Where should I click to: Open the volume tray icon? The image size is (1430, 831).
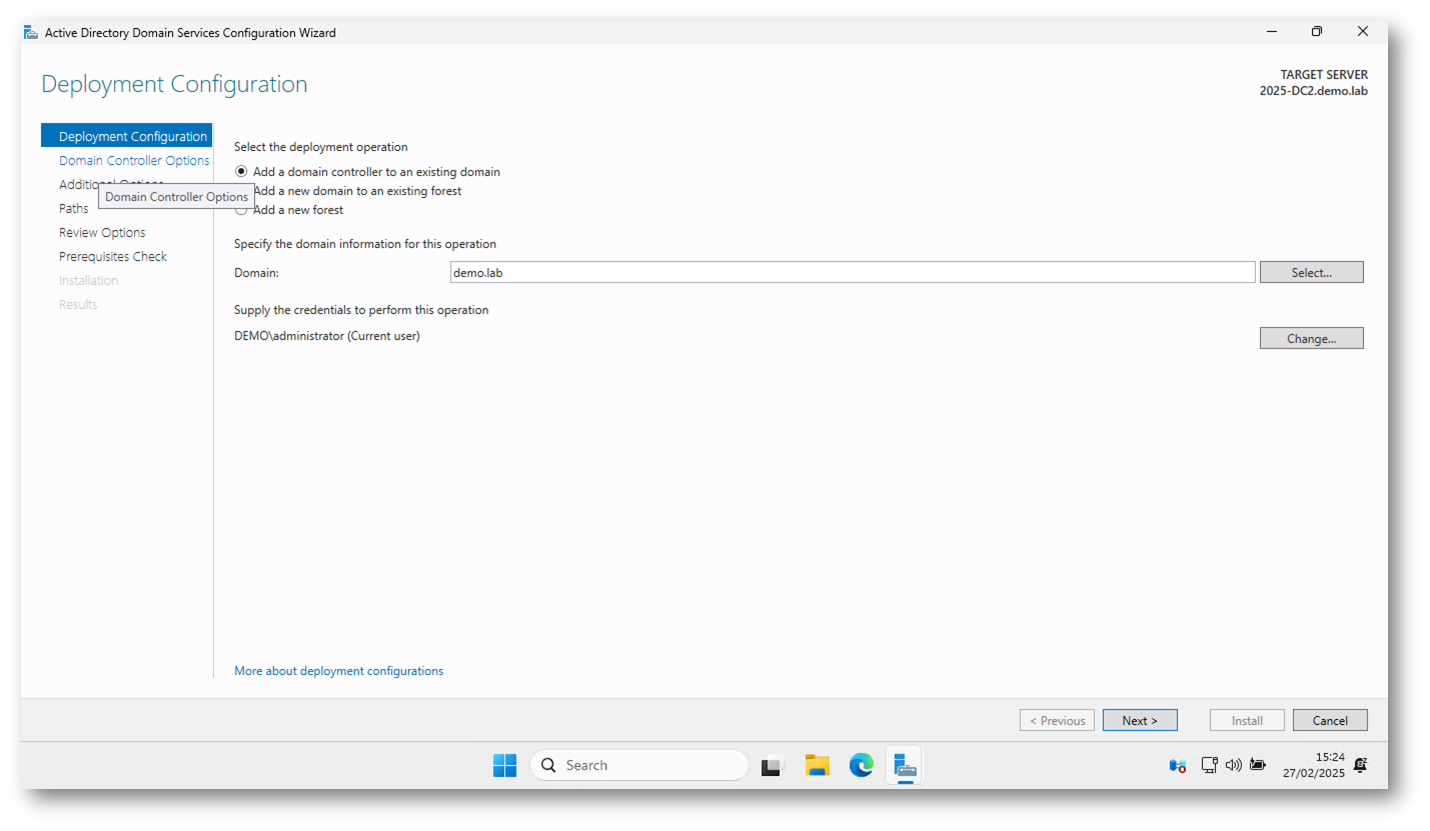[x=1233, y=765]
